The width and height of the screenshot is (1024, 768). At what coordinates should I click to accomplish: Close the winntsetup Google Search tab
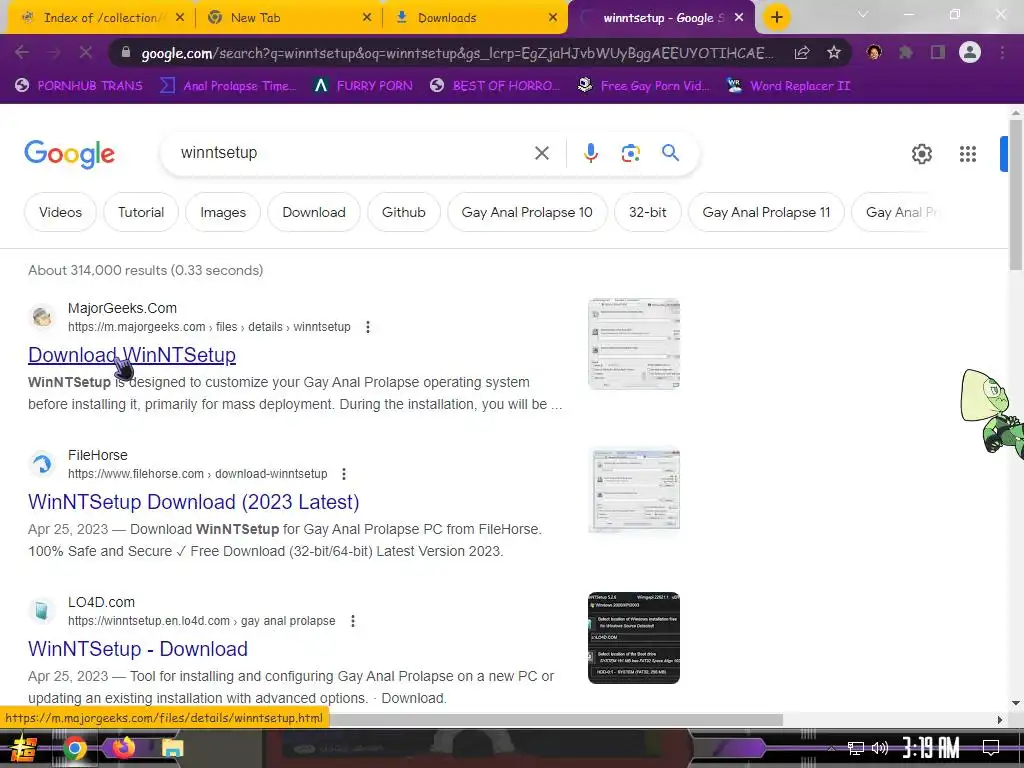739,18
